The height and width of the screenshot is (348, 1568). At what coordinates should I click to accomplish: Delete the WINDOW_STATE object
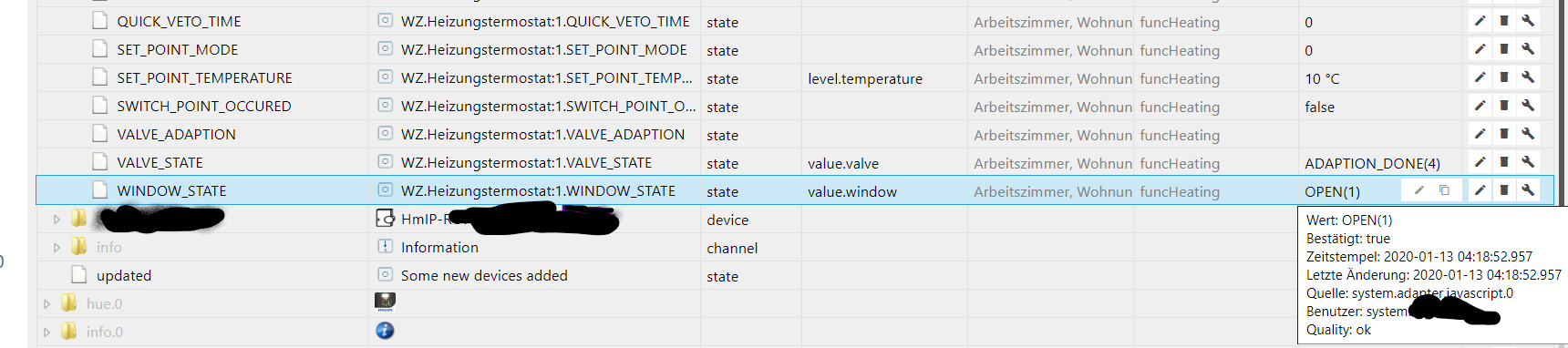[x=1504, y=190]
